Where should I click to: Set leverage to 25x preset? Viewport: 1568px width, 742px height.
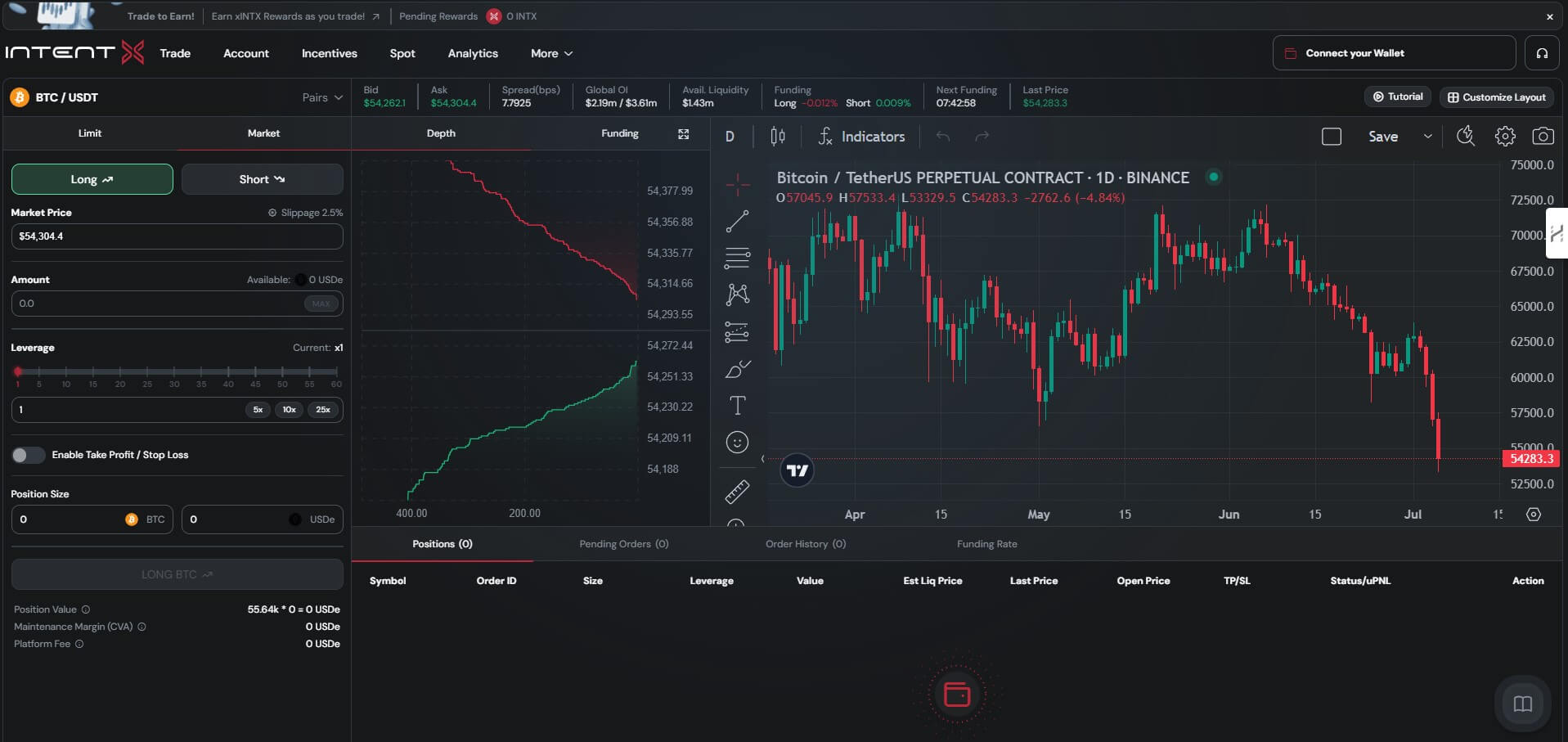(323, 410)
